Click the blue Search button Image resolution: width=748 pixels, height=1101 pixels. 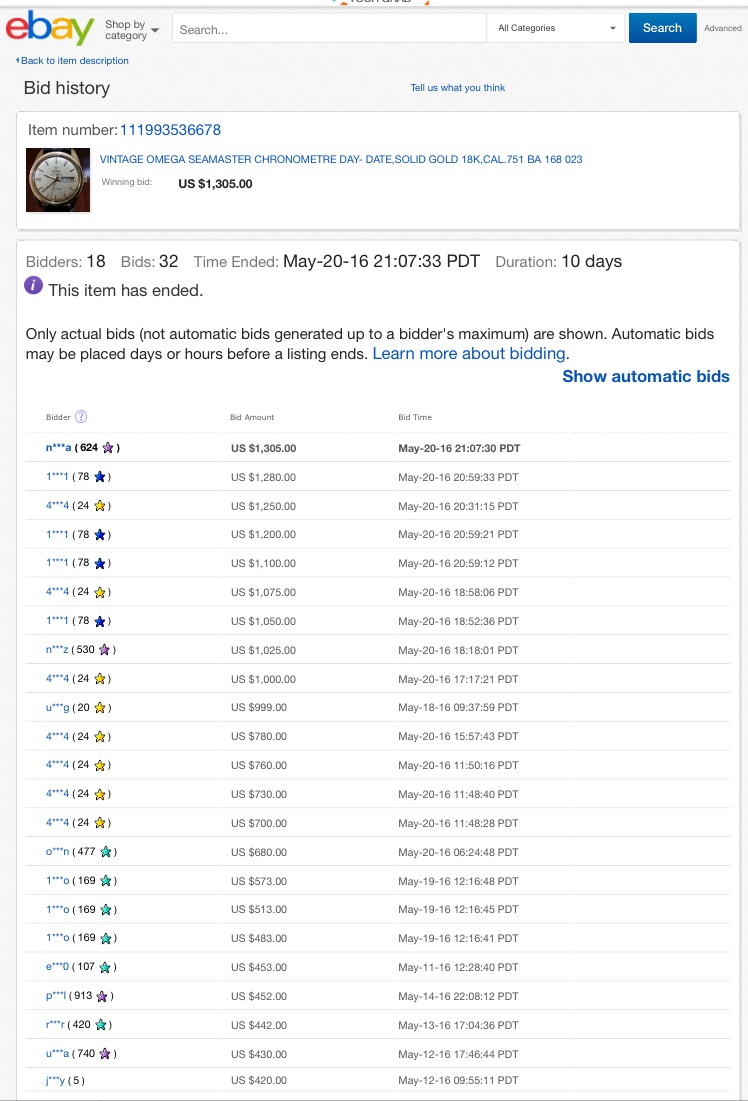(661, 28)
